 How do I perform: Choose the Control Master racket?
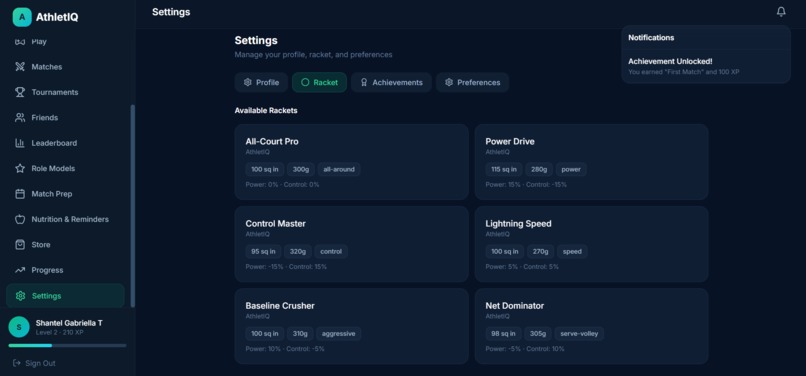pos(352,244)
